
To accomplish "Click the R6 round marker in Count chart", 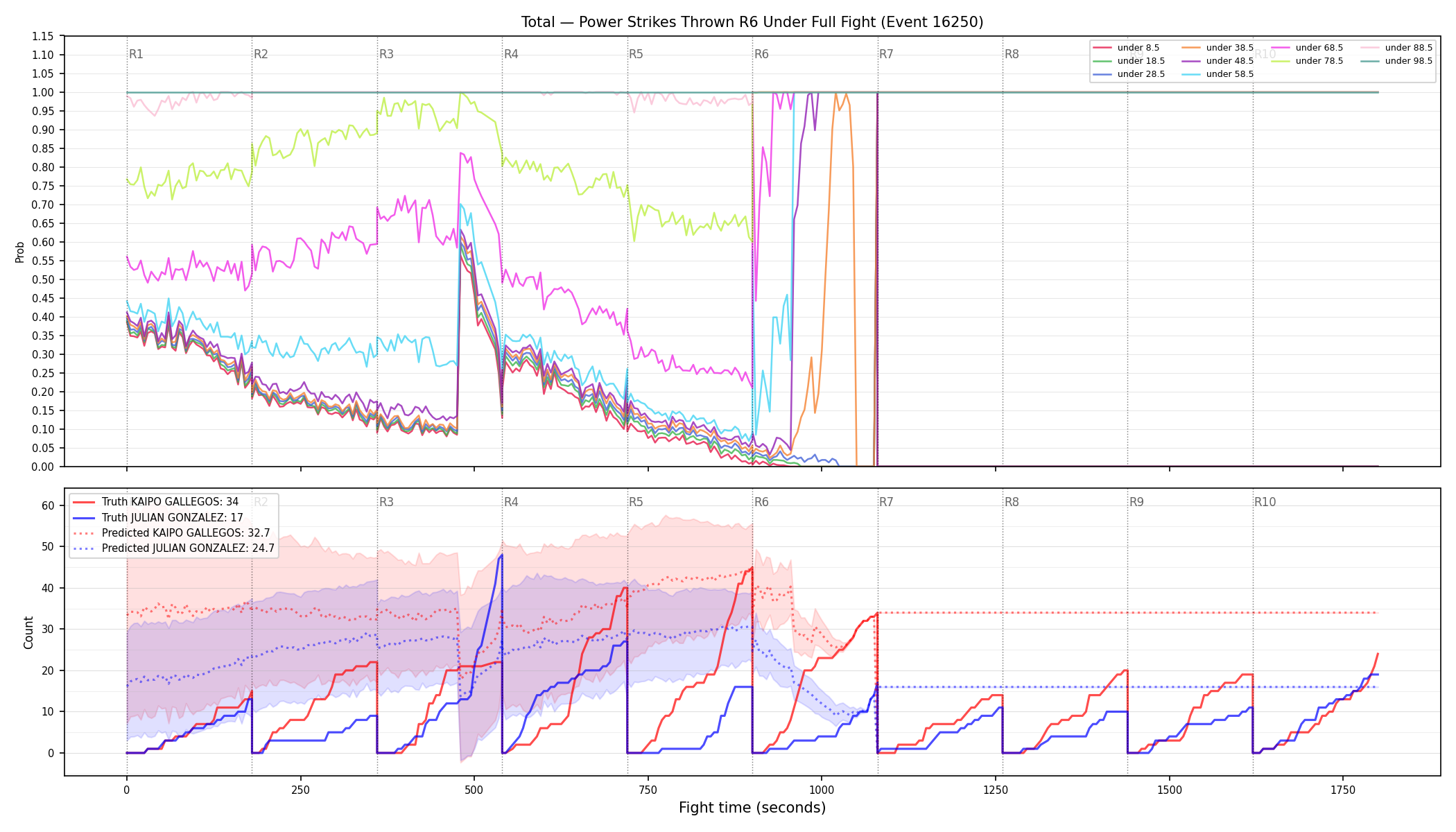I will click(x=761, y=502).
